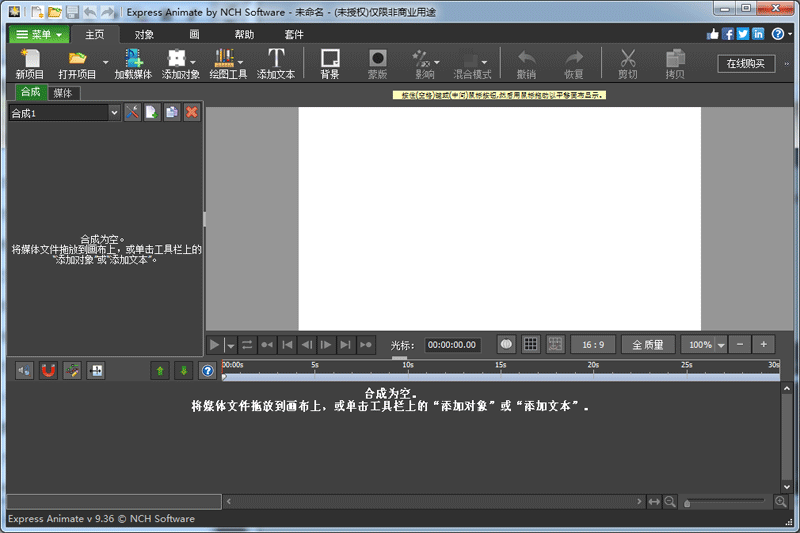Viewport: 800px width, 533px height.
Task: Open the 绘图工具 drawing tools
Action: (224, 64)
